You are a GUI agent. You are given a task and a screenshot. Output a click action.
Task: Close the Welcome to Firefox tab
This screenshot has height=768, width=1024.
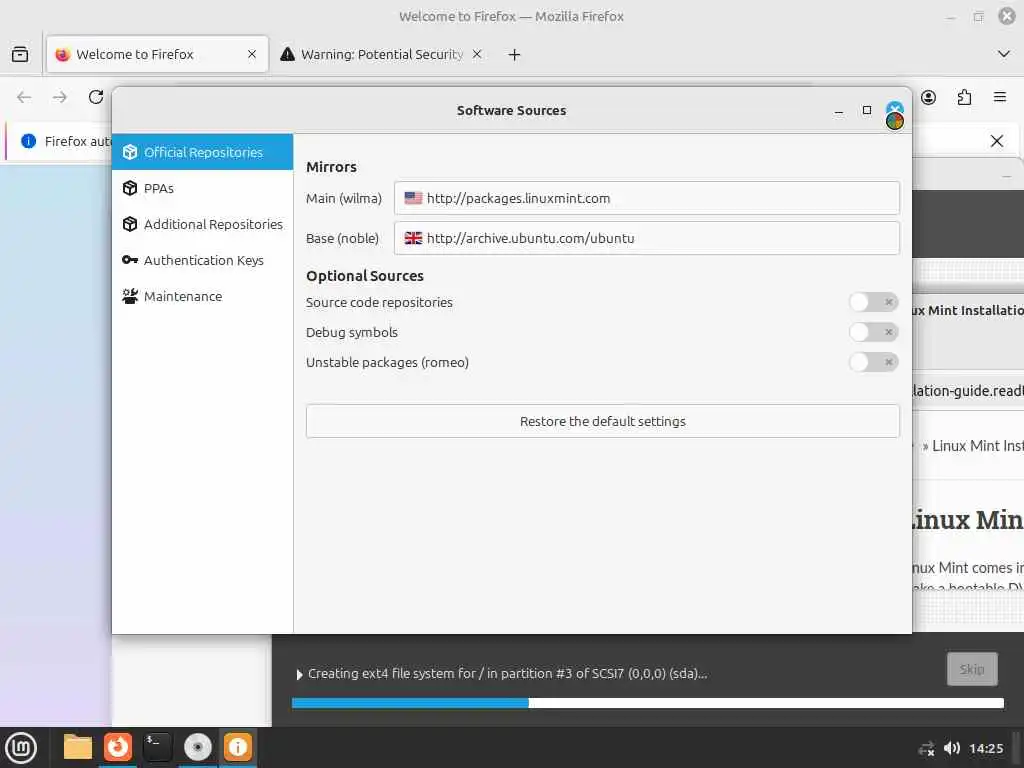252,54
